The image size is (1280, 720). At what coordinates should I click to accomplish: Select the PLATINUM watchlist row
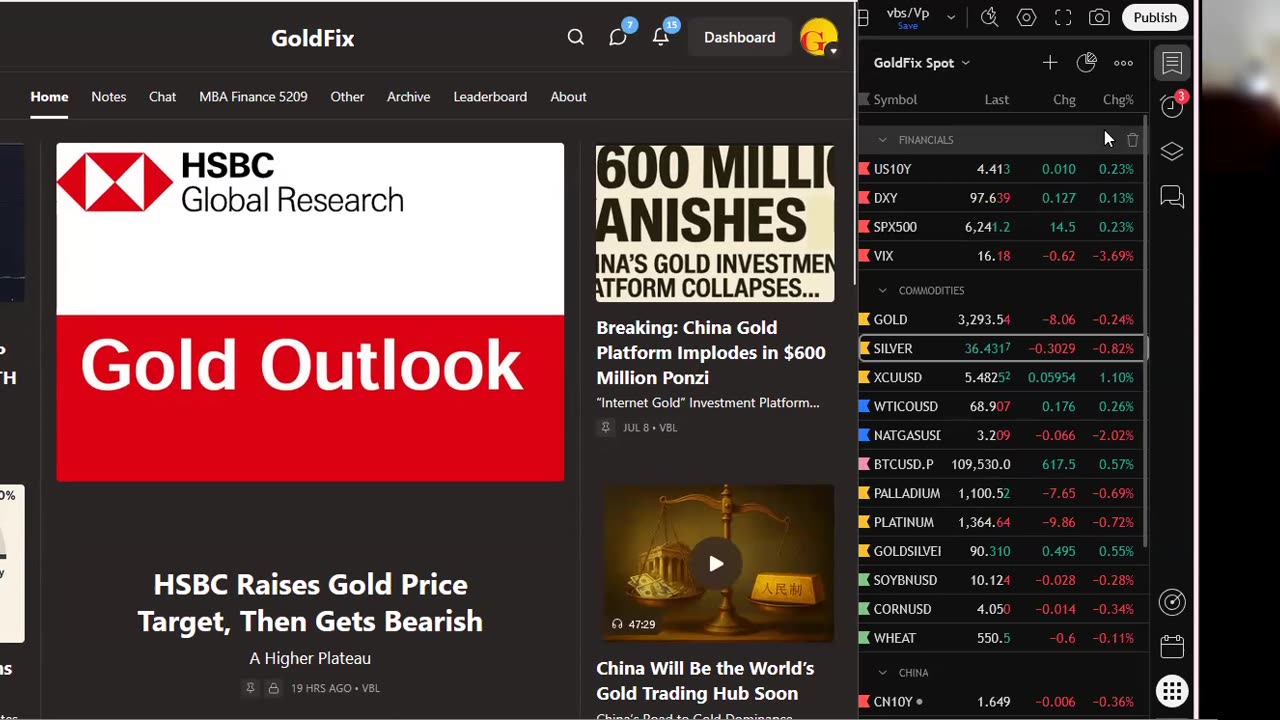tap(1000, 523)
